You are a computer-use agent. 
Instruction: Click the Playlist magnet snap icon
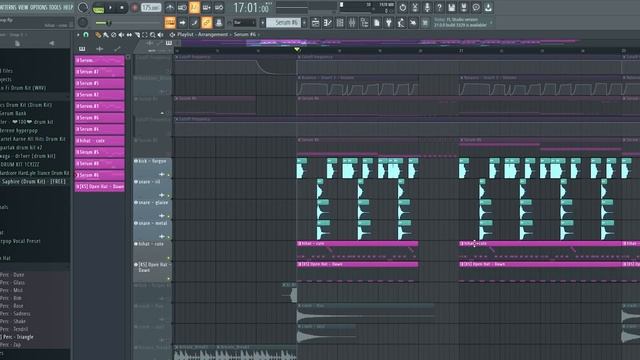tap(86, 35)
